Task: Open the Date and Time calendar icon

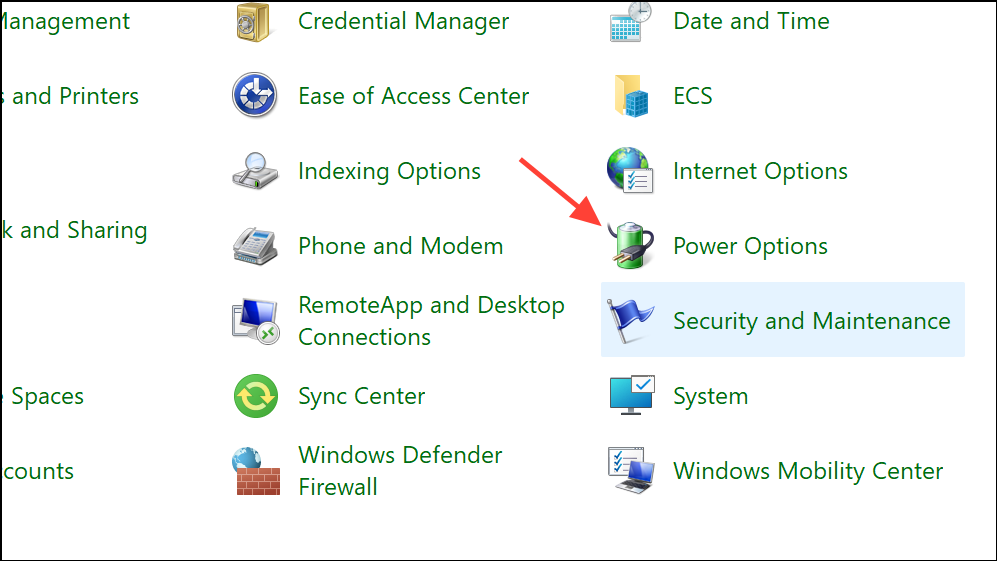Action: 630,22
